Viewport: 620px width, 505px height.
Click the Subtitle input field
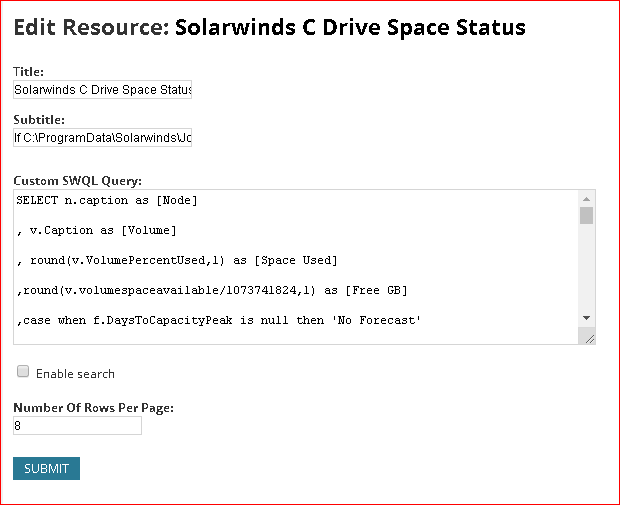102,138
